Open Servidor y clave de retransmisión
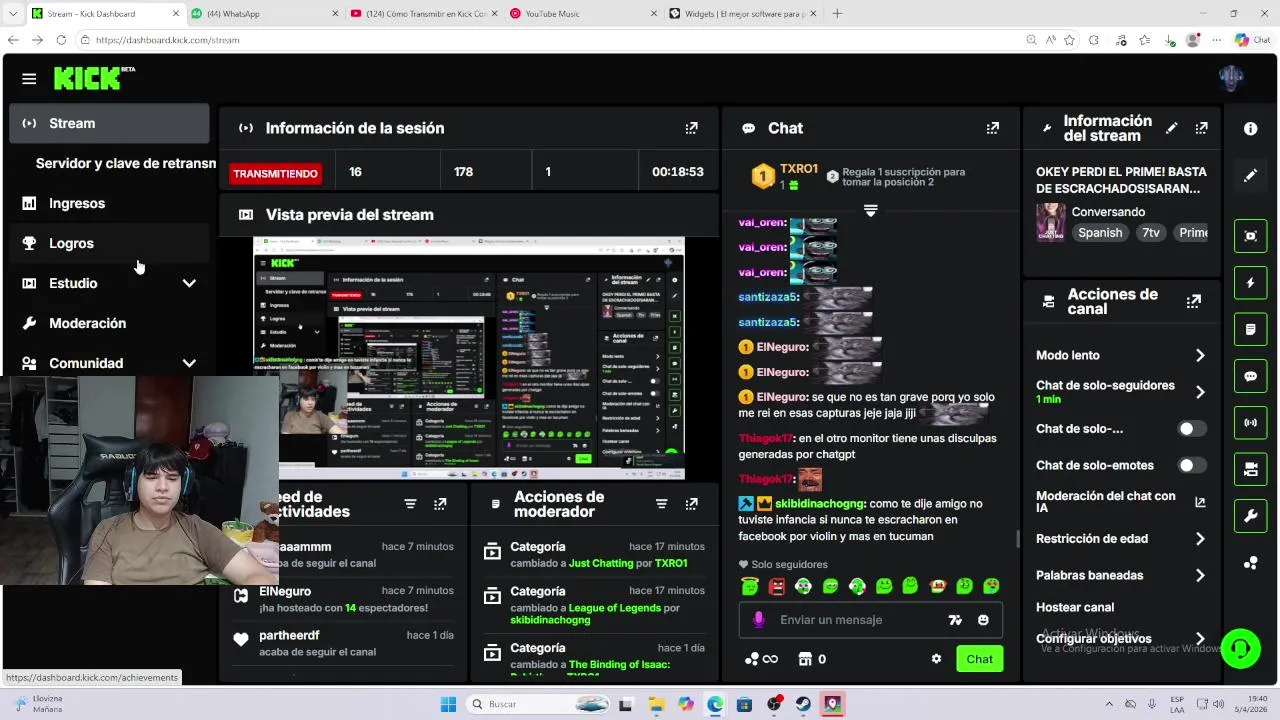Image resolution: width=1280 pixels, height=720 pixels. [126, 163]
